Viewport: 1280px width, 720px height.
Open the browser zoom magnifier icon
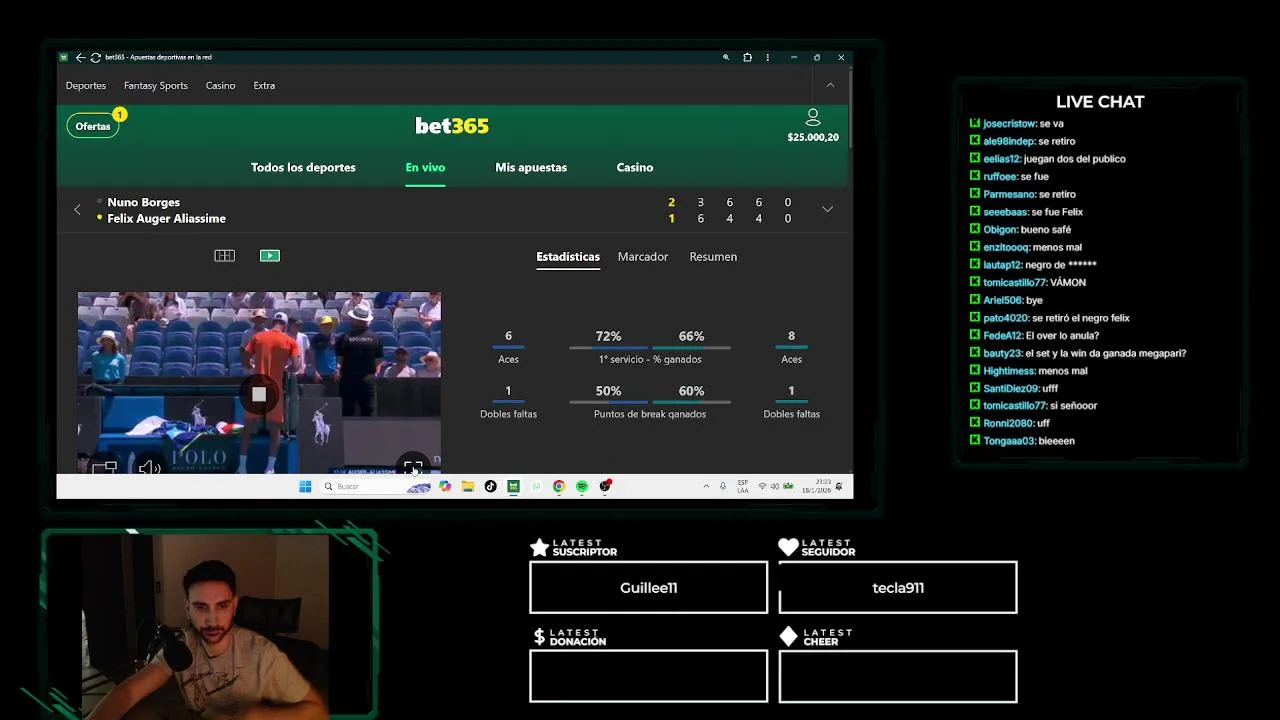point(726,57)
